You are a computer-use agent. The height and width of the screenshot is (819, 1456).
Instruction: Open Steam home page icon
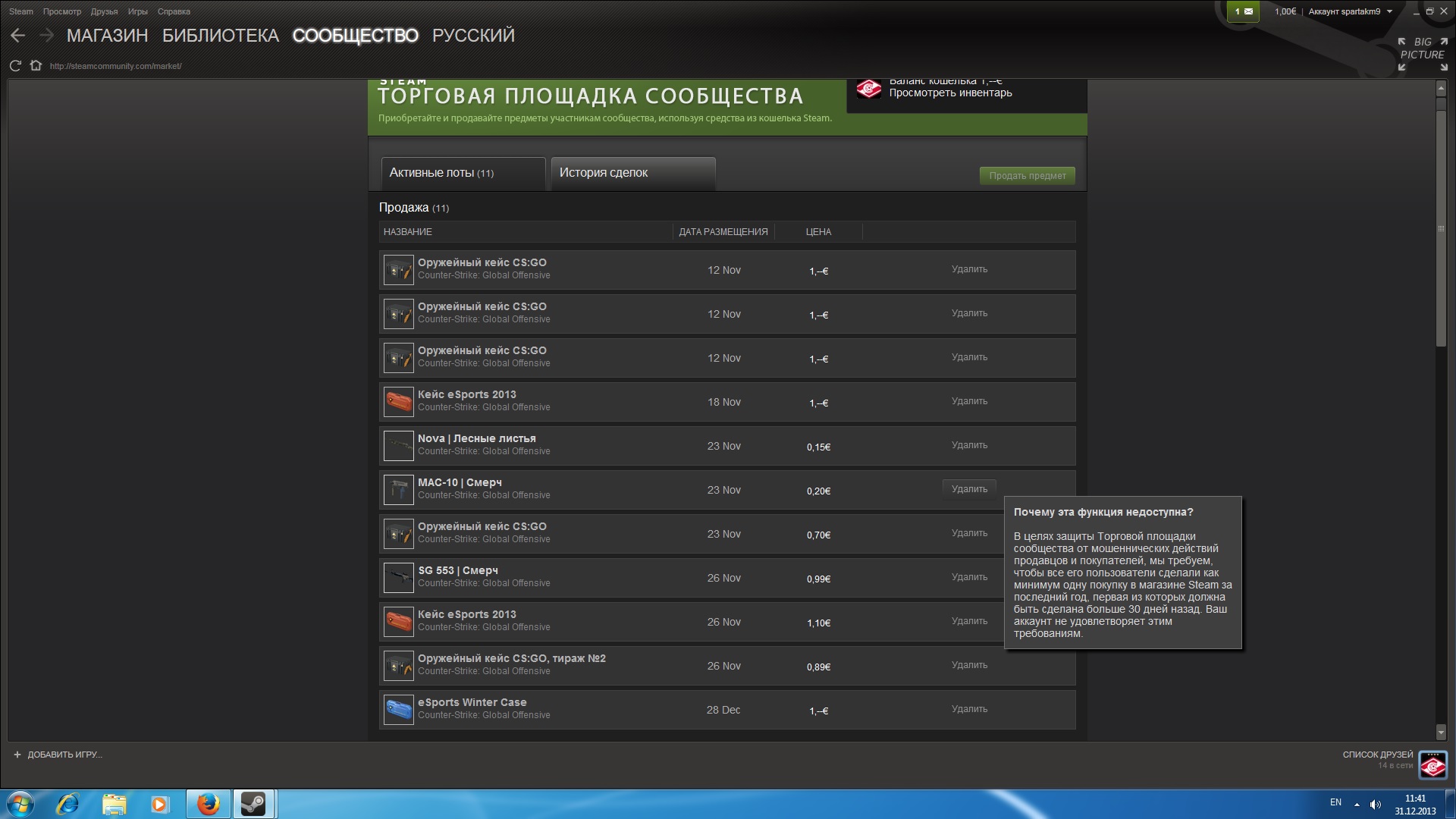(36, 65)
